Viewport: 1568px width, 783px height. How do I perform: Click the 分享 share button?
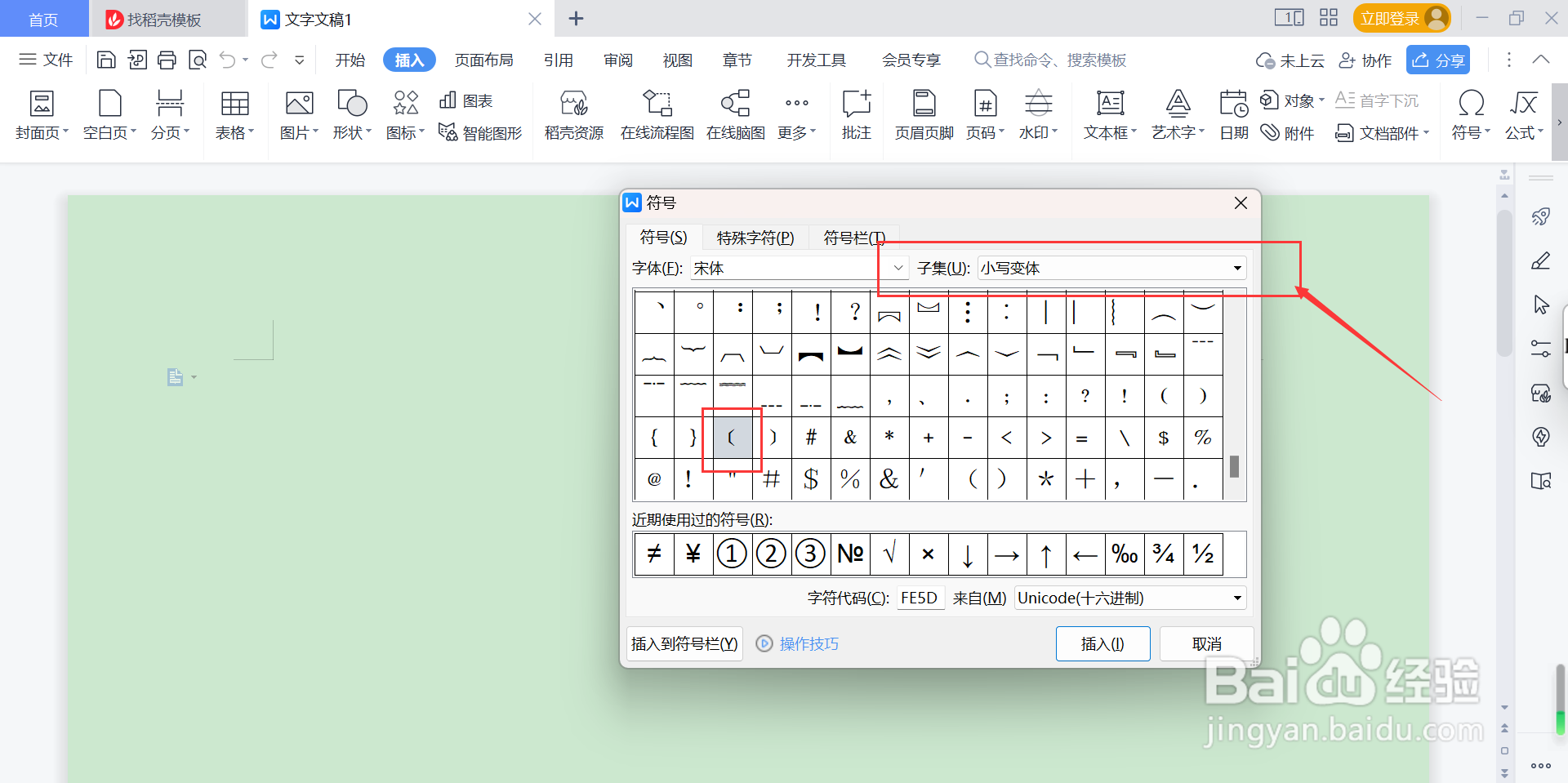(x=1438, y=60)
